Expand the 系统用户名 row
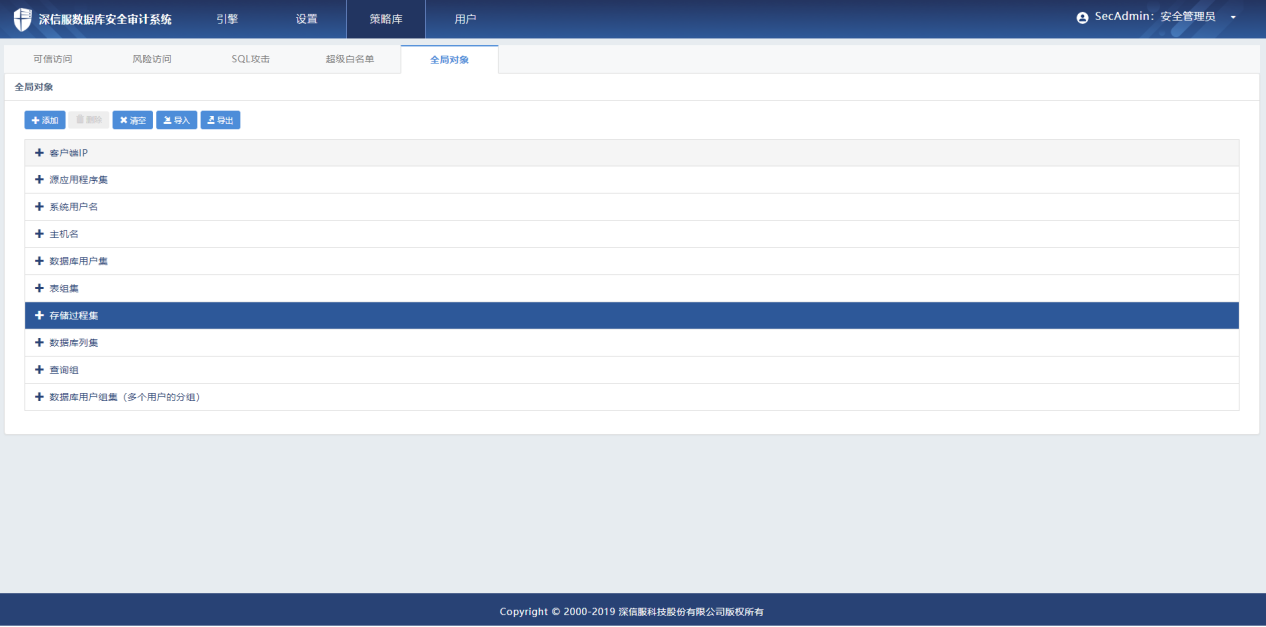 pyautogui.click(x=73, y=207)
